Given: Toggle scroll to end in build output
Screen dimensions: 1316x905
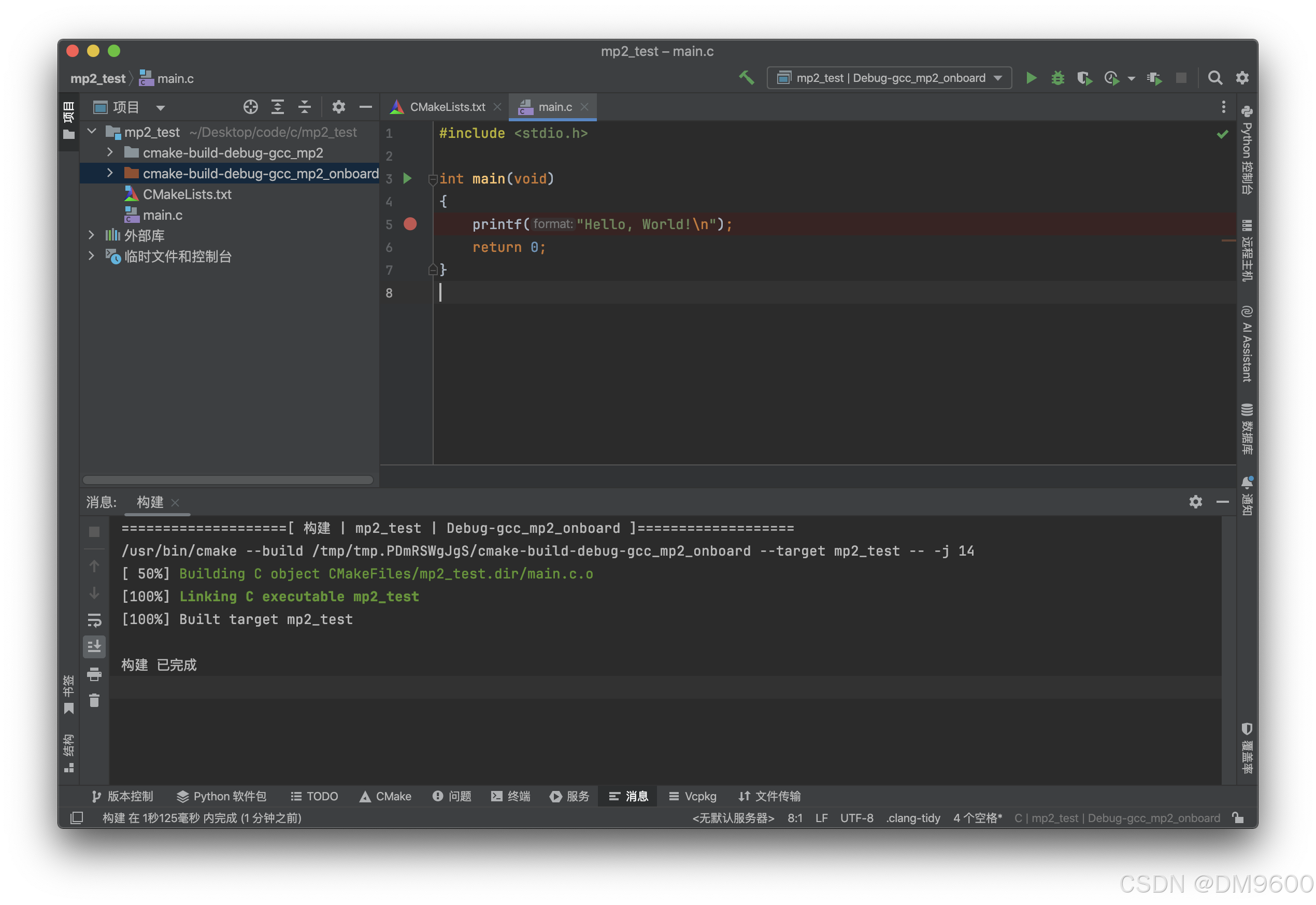Looking at the screenshot, I should pyautogui.click(x=94, y=646).
